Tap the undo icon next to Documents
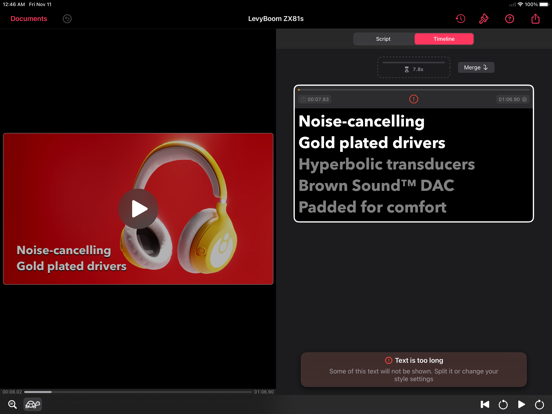Screen dimensions: 552x414 pos(67,19)
